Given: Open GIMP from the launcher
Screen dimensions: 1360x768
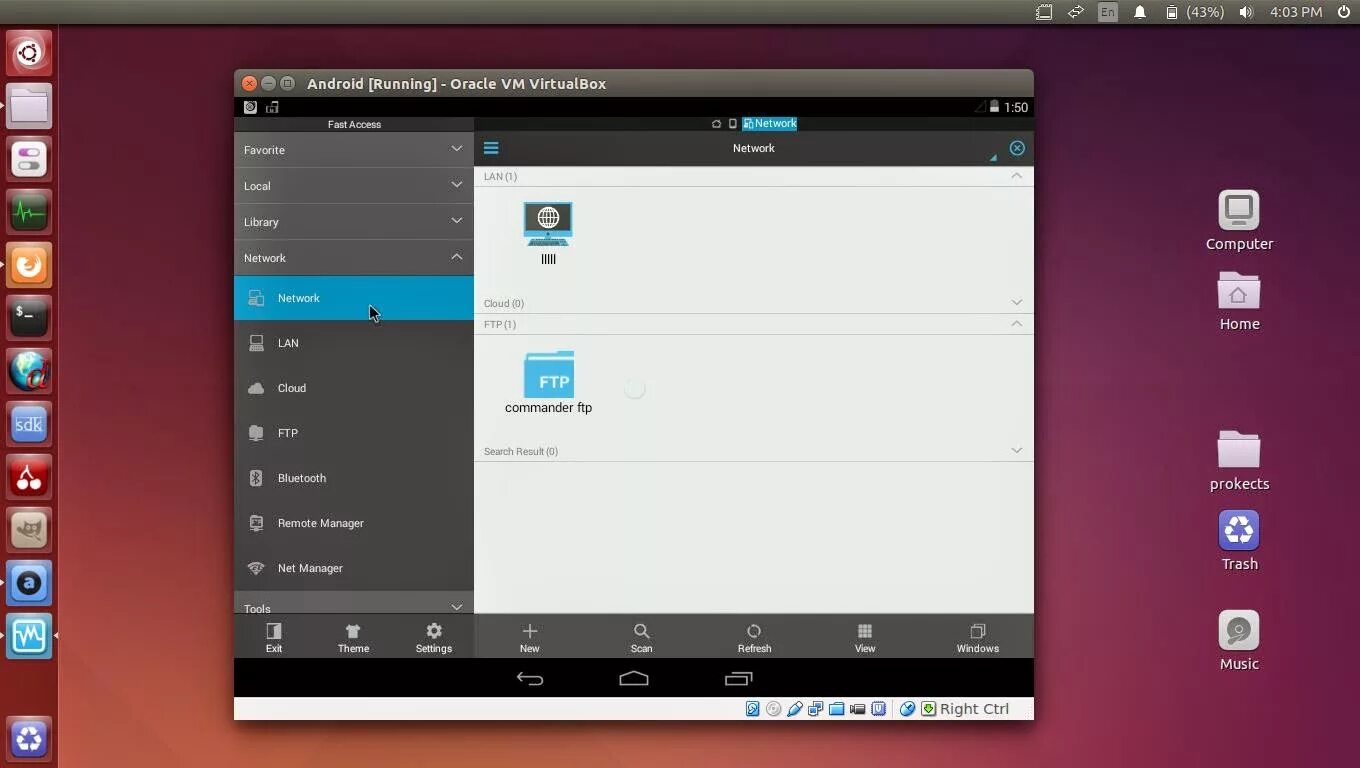Looking at the screenshot, I should (29, 530).
